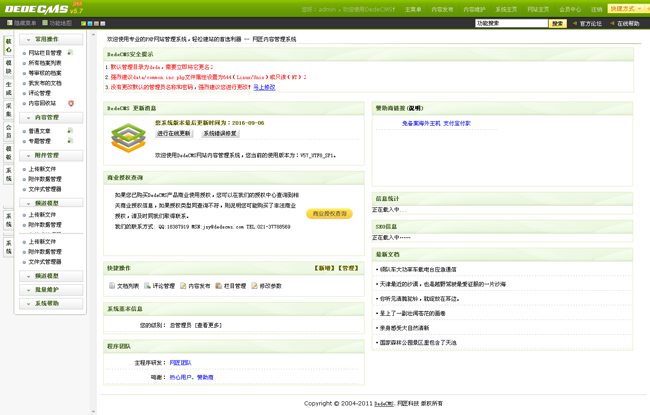Click into the 功能搜索 search field
Viewport: 650px width, 415px height.
click(x=510, y=23)
